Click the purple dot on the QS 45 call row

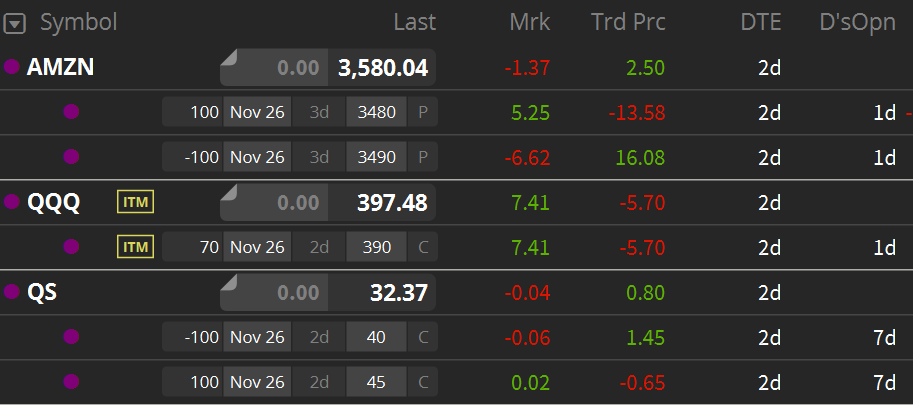coord(71,382)
